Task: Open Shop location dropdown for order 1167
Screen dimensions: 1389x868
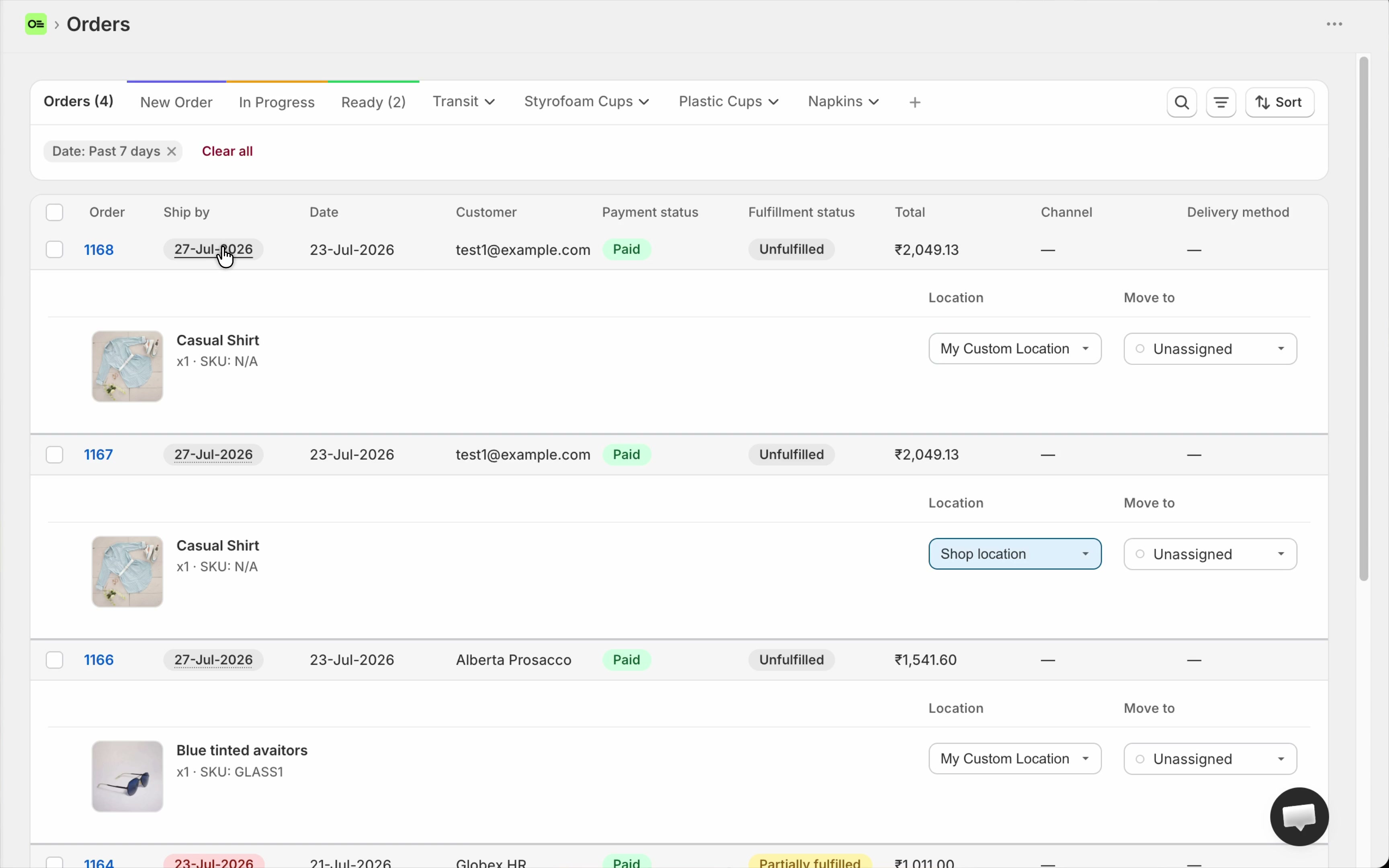Action: pos(1015,553)
